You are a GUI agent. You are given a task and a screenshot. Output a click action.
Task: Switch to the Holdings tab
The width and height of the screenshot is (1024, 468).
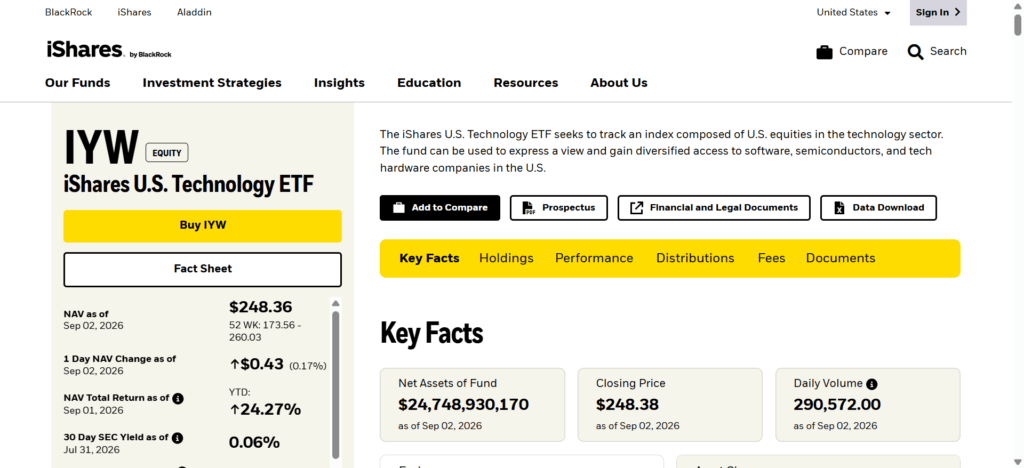[x=506, y=258]
